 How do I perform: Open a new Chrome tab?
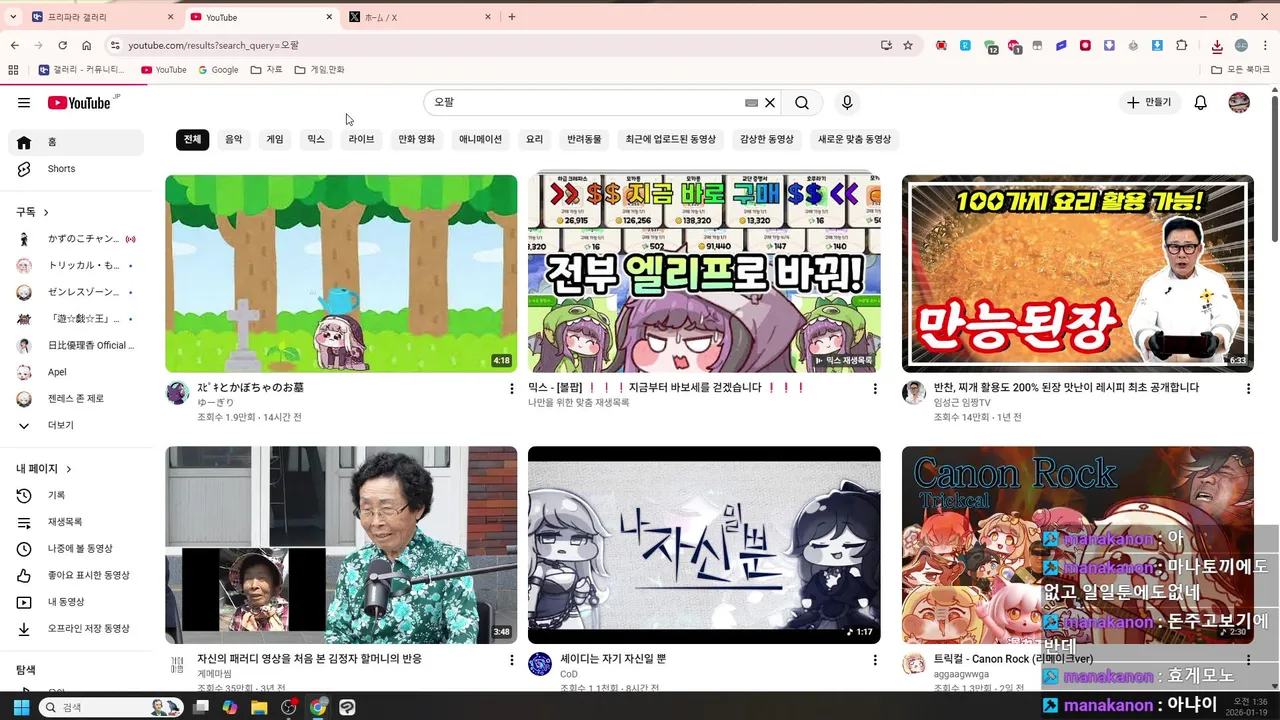[x=512, y=17]
